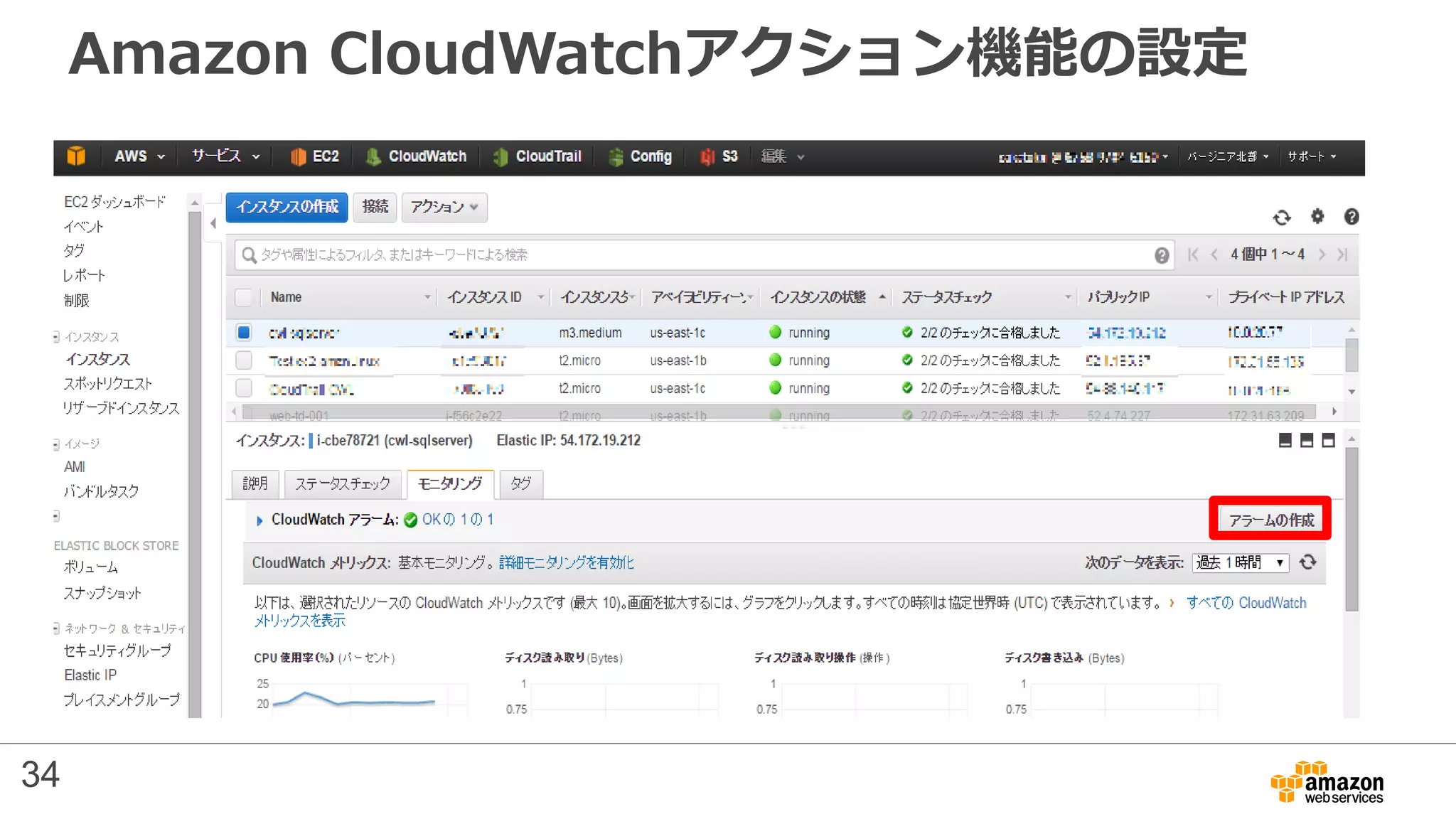Open ボリューム in sidebar
This screenshot has width=1456, height=819.
point(91,567)
